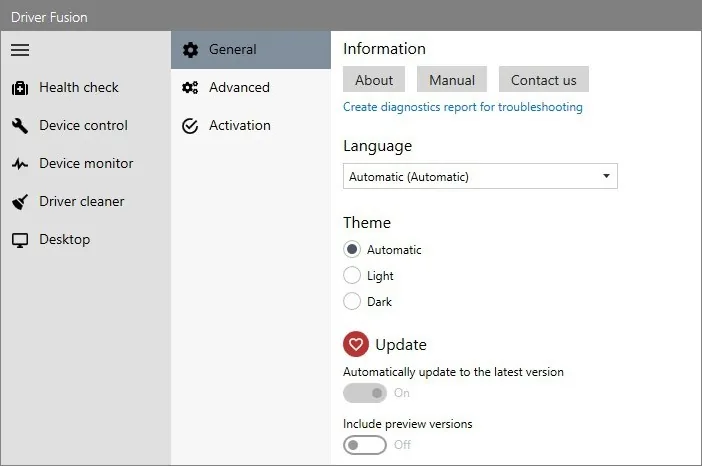702x466 pixels.
Task: Choose the Dark theme radio button
Action: (352, 301)
